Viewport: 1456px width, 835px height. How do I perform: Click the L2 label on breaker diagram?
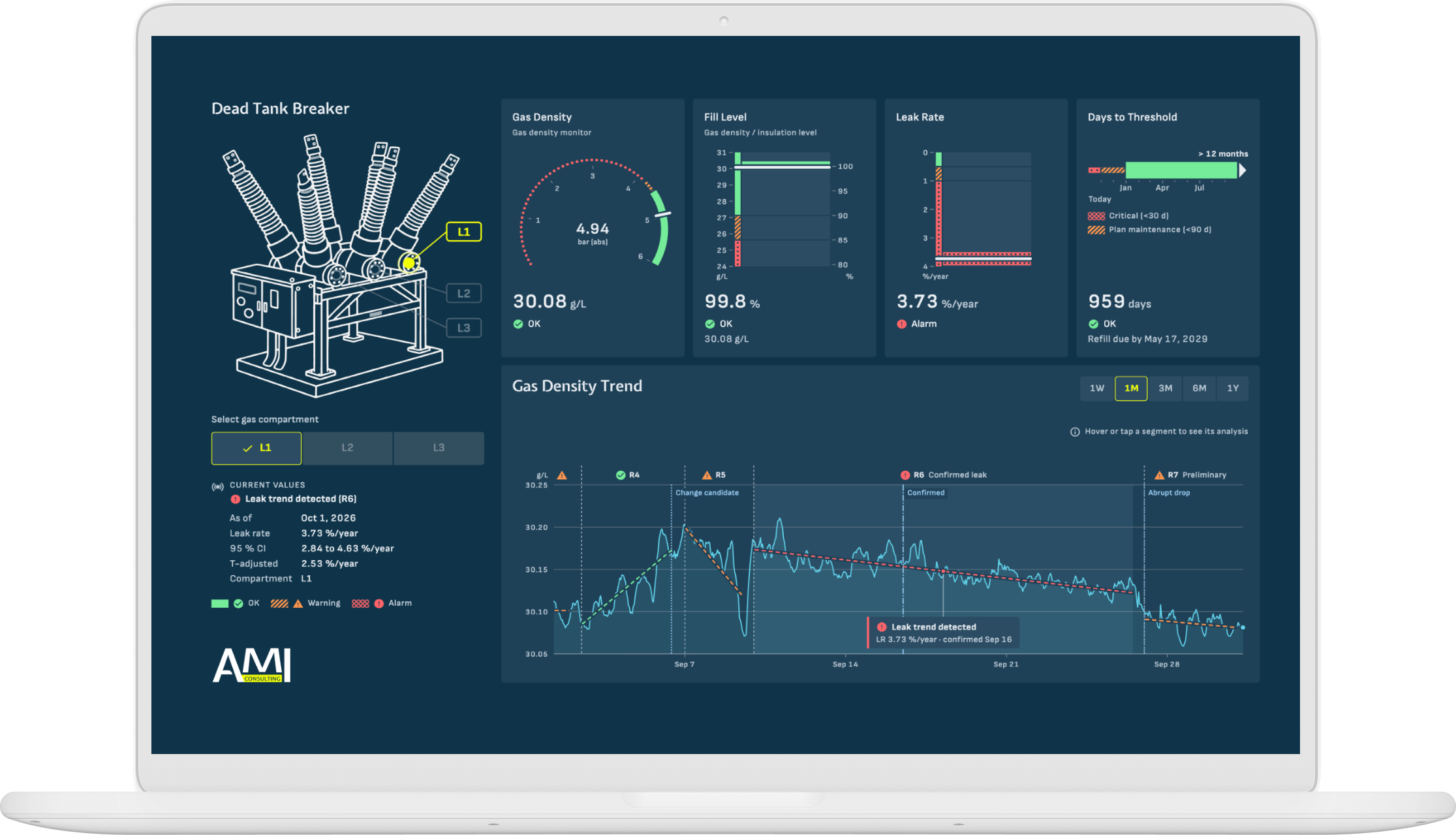(464, 294)
